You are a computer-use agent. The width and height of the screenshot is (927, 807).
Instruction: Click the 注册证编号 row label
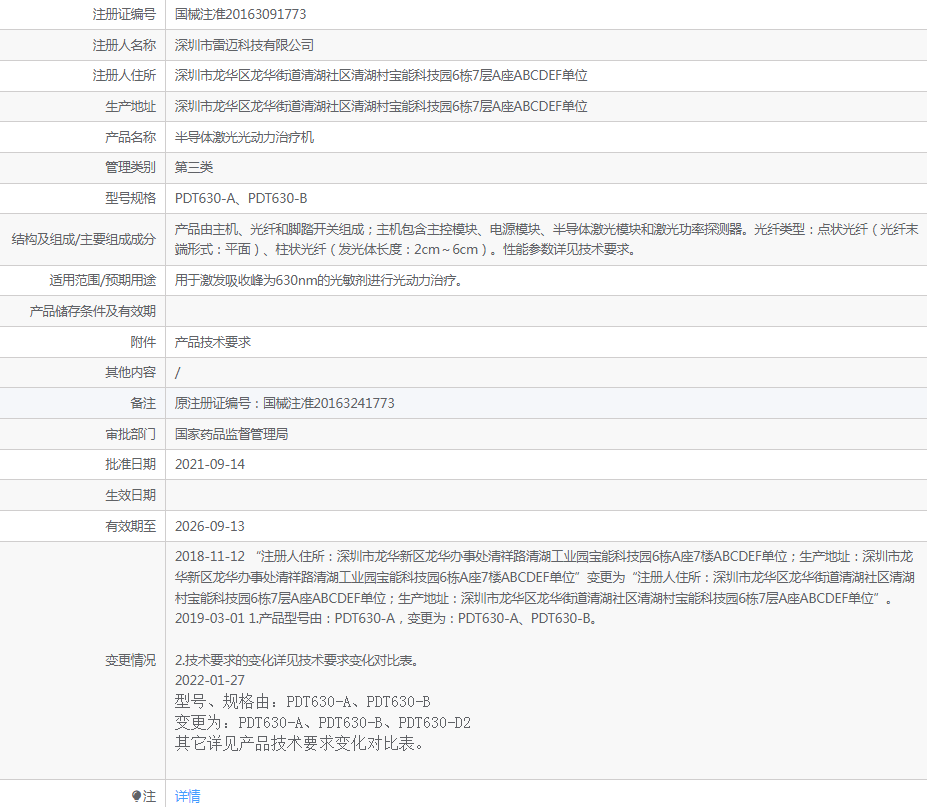pos(124,14)
